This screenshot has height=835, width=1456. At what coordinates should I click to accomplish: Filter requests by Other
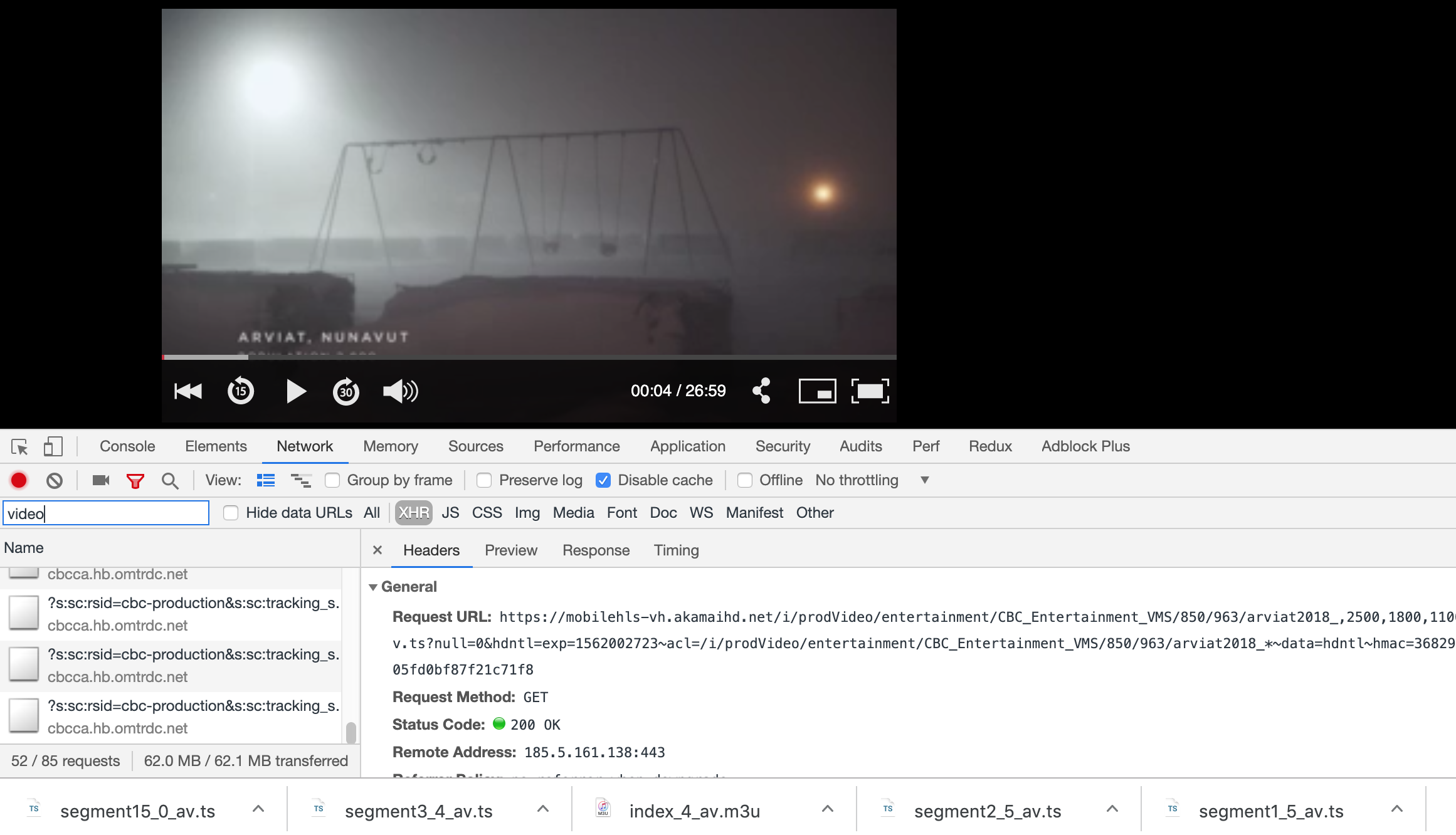(x=815, y=513)
